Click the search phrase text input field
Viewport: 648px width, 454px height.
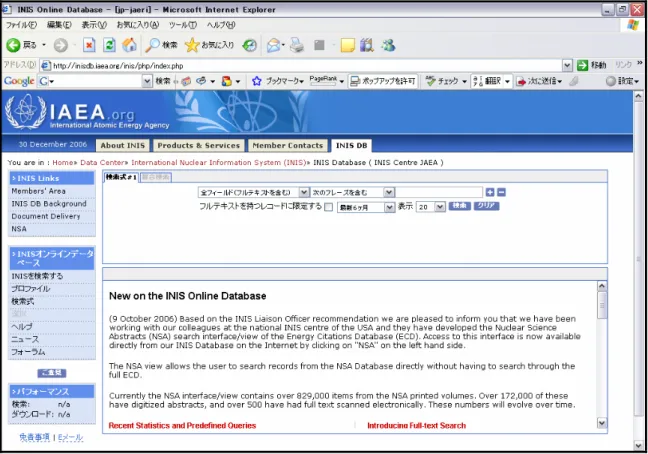click(439, 192)
